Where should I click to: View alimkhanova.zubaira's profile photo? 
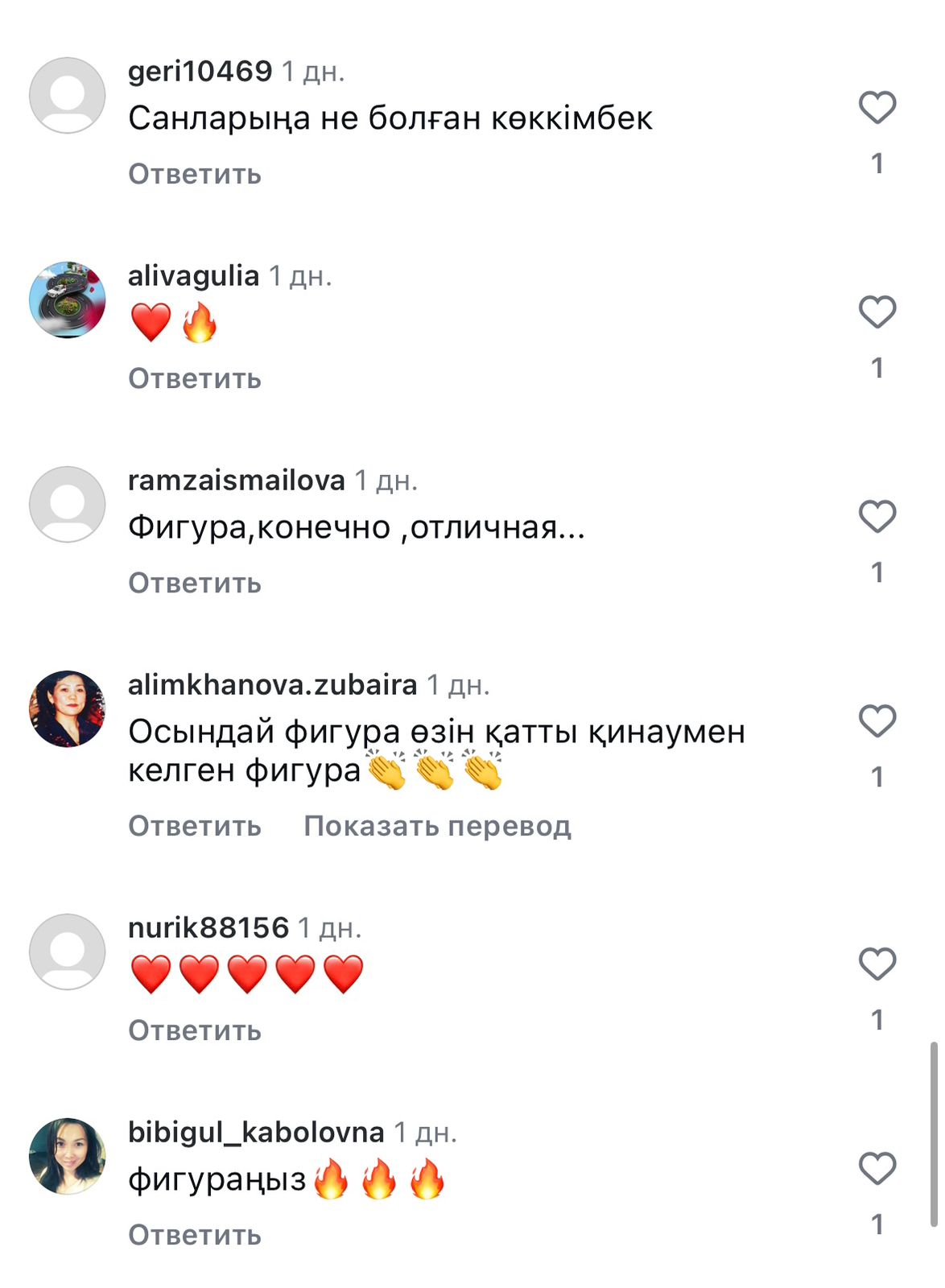68,708
